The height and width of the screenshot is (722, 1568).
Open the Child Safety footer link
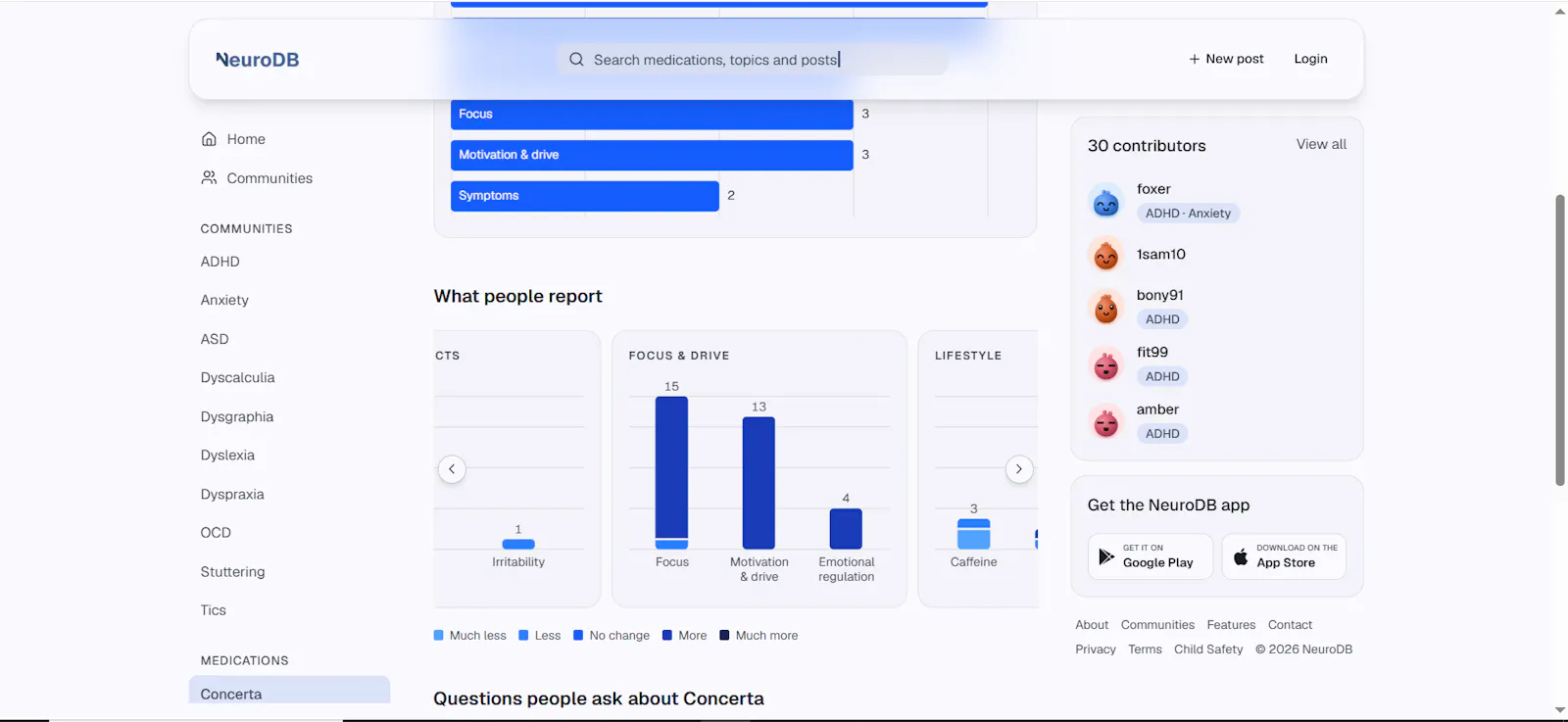tap(1208, 650)
